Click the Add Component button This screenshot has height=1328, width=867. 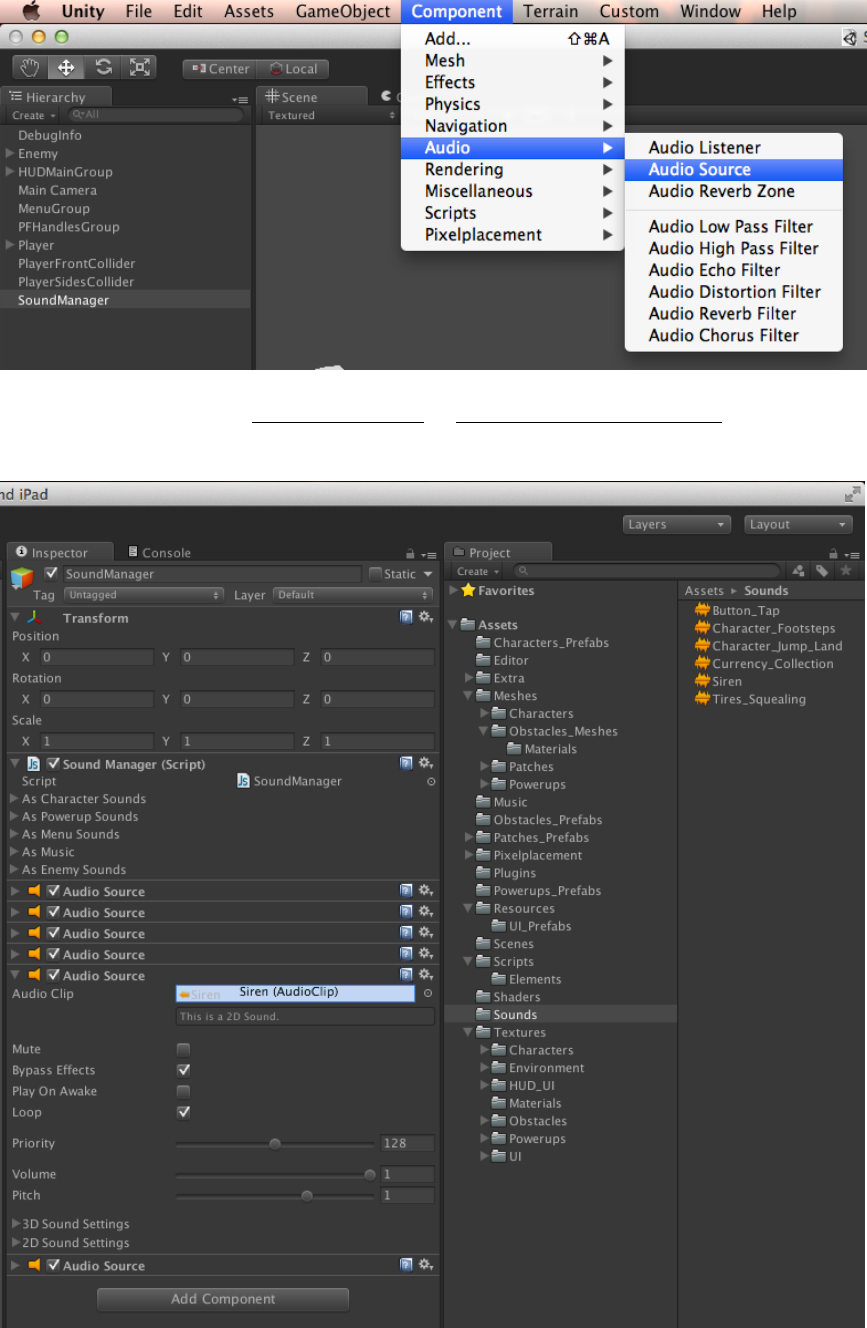click(223, 1299)
